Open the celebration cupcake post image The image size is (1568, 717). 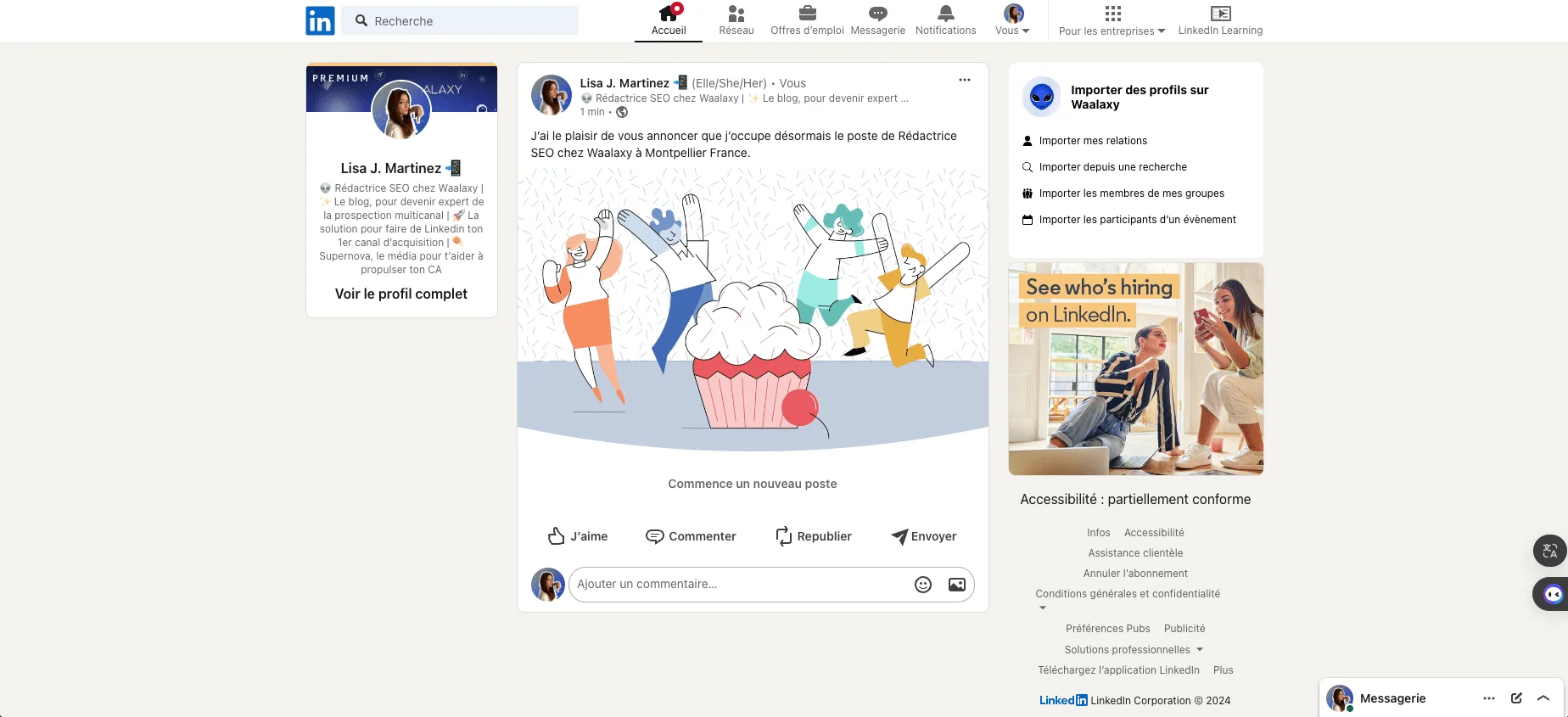753,309
